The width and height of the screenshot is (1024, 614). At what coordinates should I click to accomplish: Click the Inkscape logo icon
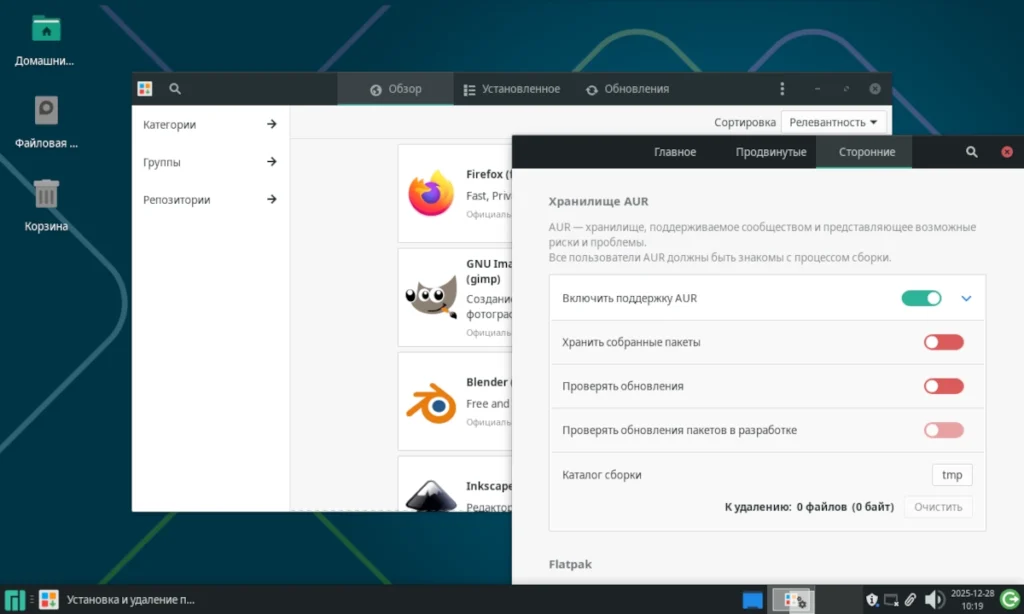pos(431,496)
